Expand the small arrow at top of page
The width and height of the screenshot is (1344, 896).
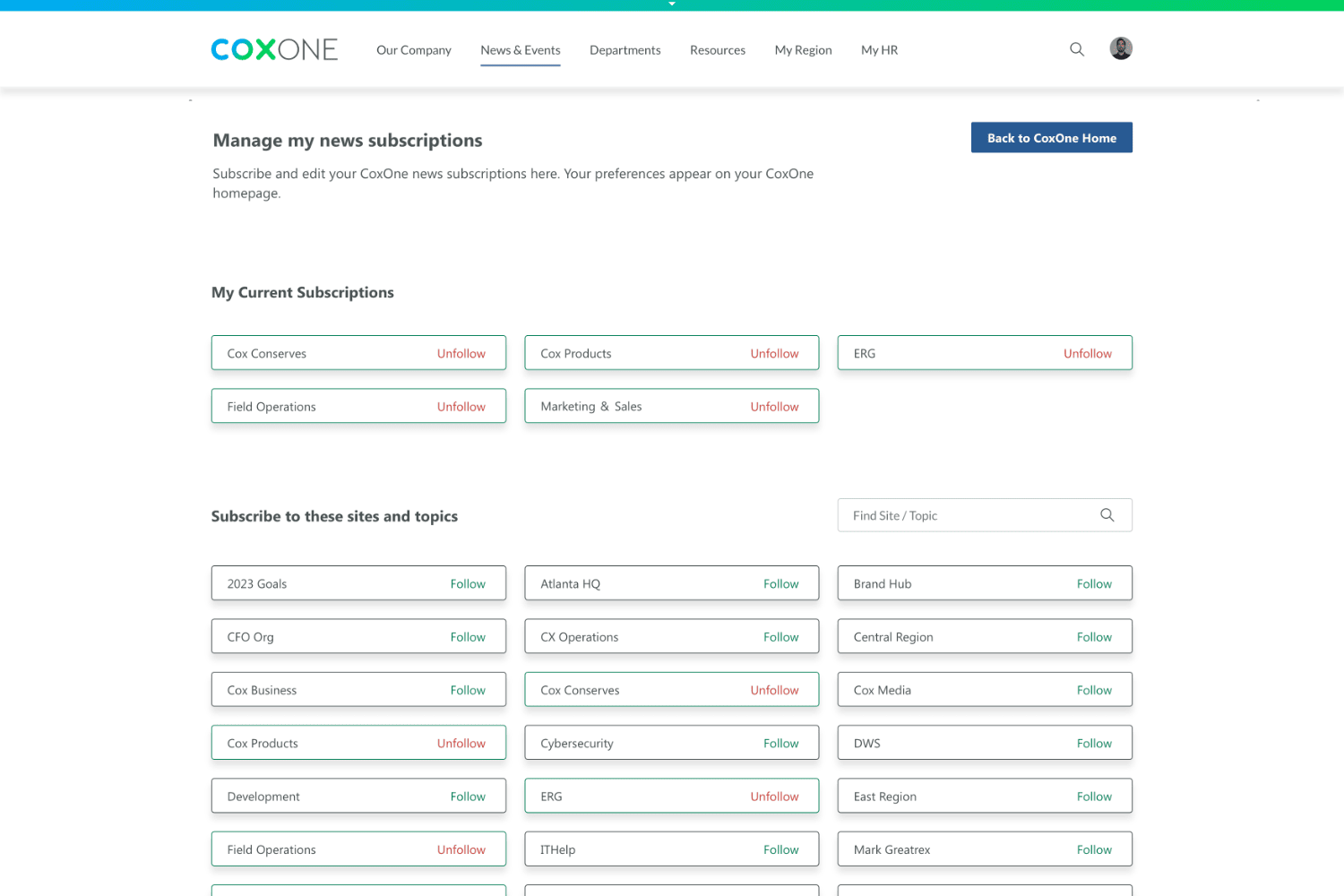tap(672, 4)
